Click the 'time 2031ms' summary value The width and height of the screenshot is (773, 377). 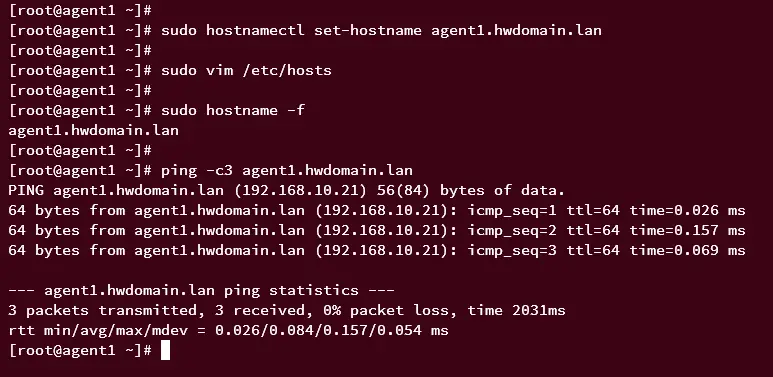pyautogui.click(x=516, y=310)
